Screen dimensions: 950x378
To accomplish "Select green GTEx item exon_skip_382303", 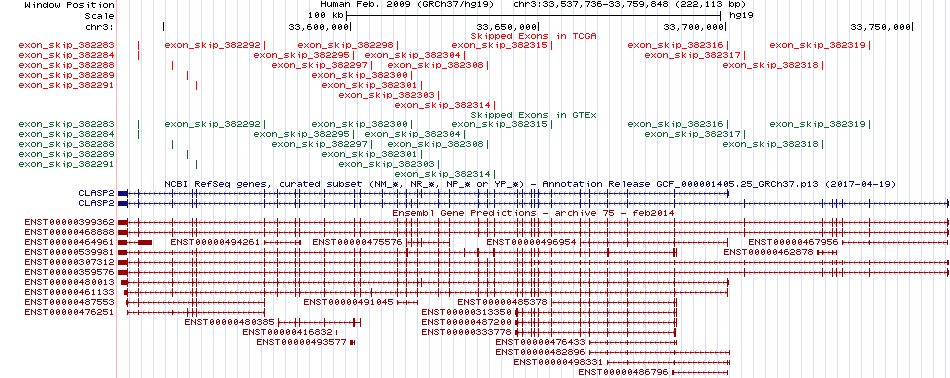I will coord(387,164).
